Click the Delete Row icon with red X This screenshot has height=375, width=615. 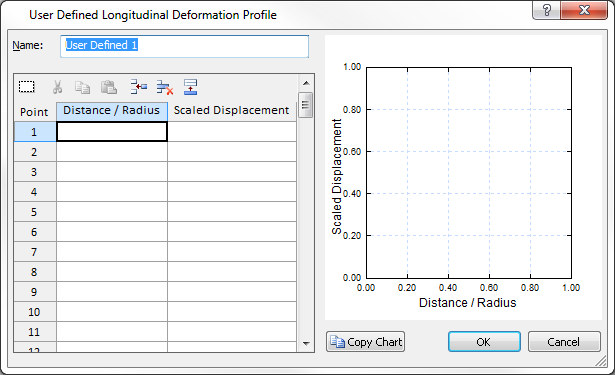point(165,87)
